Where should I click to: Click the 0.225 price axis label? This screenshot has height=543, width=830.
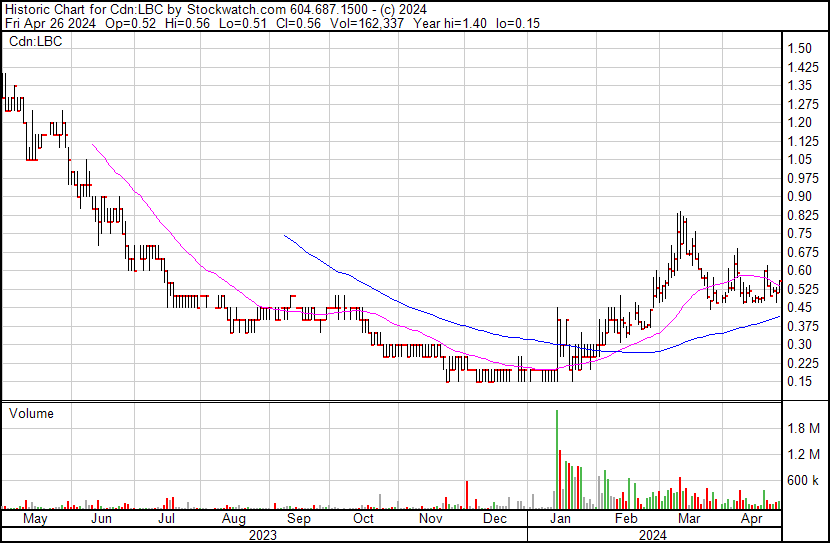[x=803, y=364]
